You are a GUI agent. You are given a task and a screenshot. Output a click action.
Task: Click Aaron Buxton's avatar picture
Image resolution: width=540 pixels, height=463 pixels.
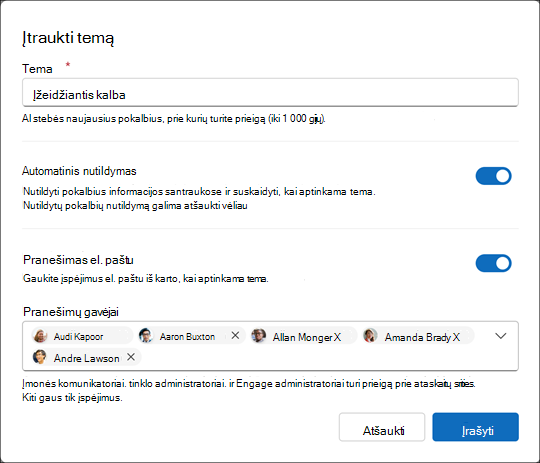pyautogui.click(x=146, y=335)
